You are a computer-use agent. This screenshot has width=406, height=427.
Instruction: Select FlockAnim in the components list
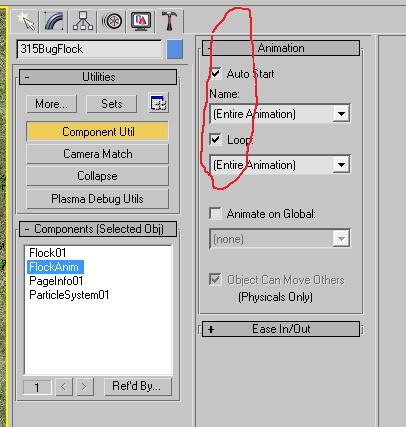[55, 267]
